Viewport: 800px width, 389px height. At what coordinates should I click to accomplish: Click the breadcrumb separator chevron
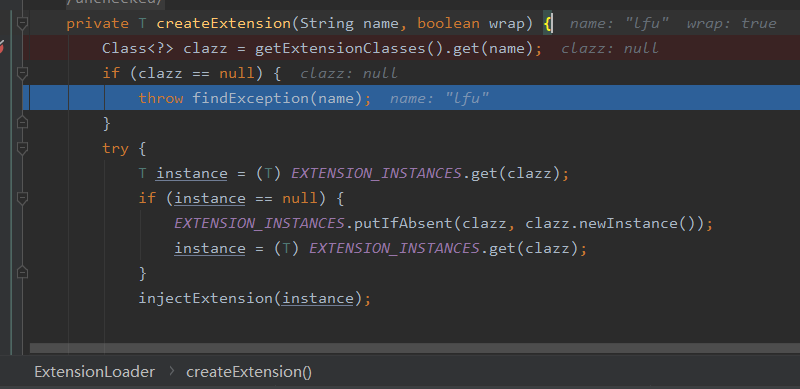coord(171,371)
